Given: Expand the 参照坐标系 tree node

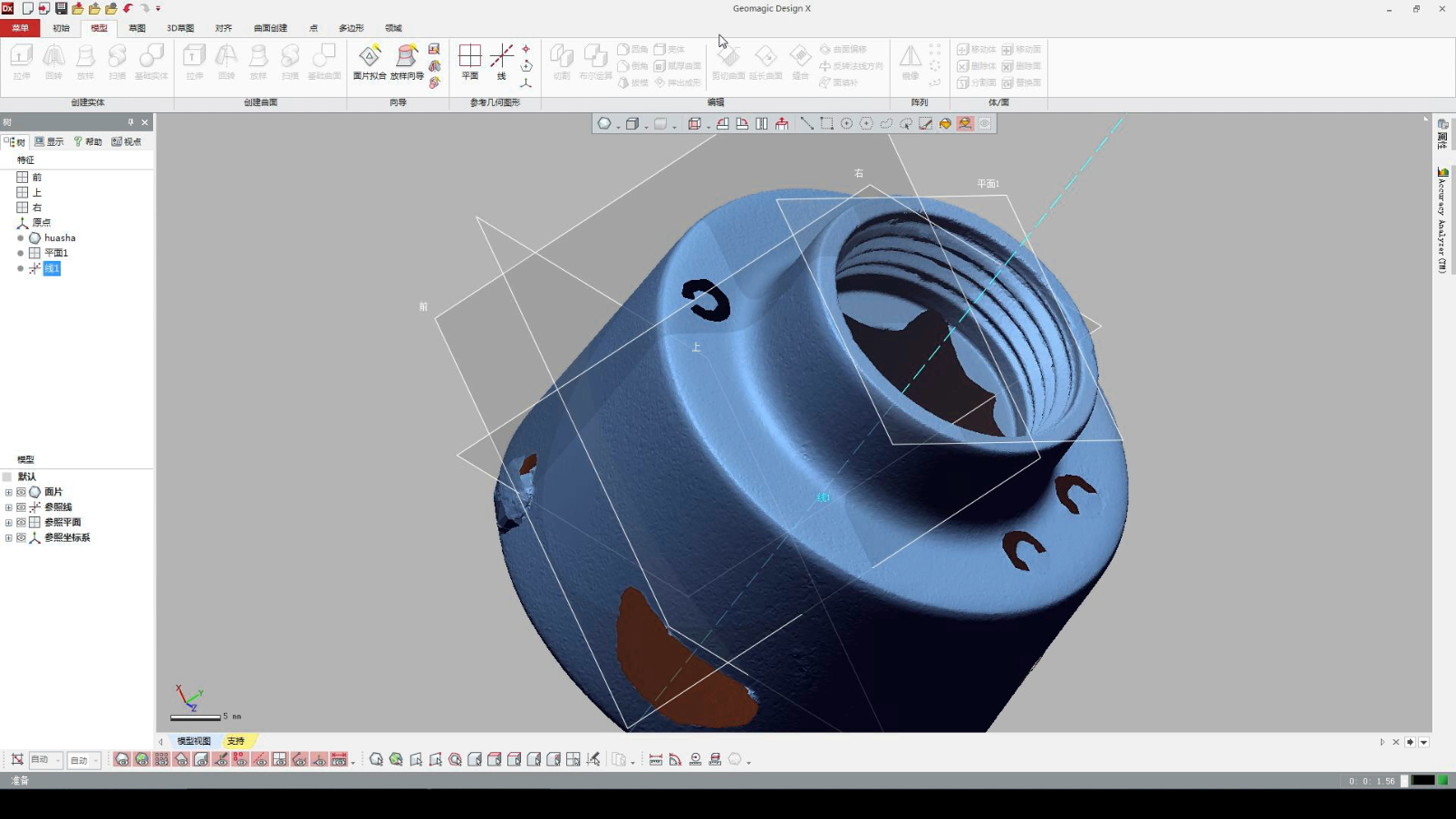Looking at the screenshot, I should (x=9, y=538).
